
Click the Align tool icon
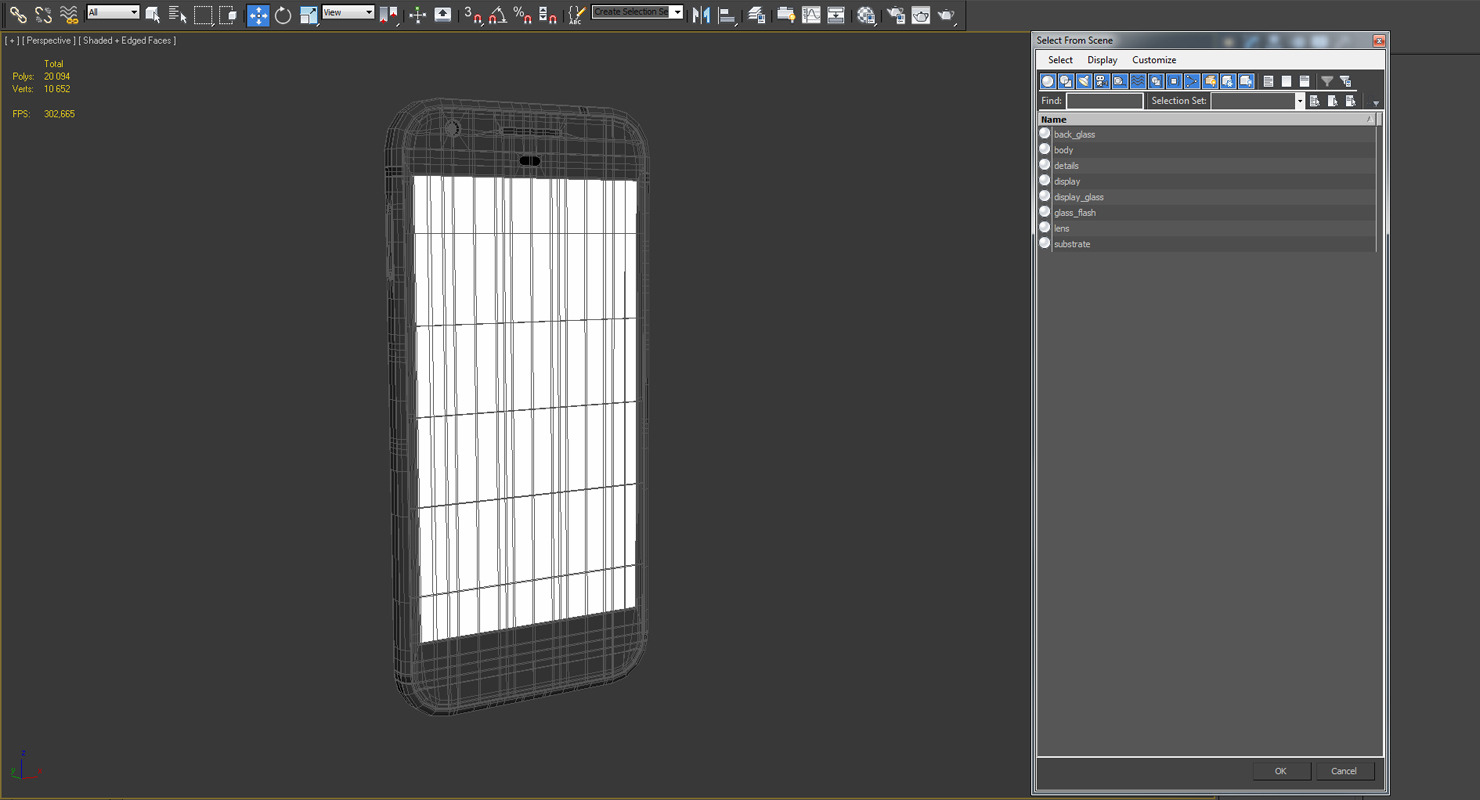[x=727, y=15]
